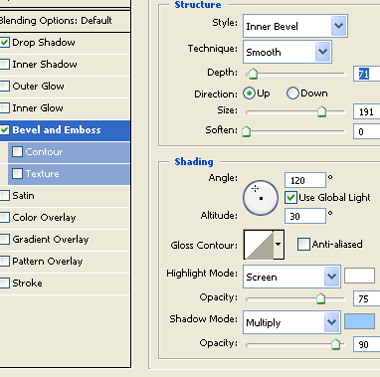The width and height of the screenshot is (380, 377).
Task: Enable the Inner Glow checkbox
Action: coord(5,108)
